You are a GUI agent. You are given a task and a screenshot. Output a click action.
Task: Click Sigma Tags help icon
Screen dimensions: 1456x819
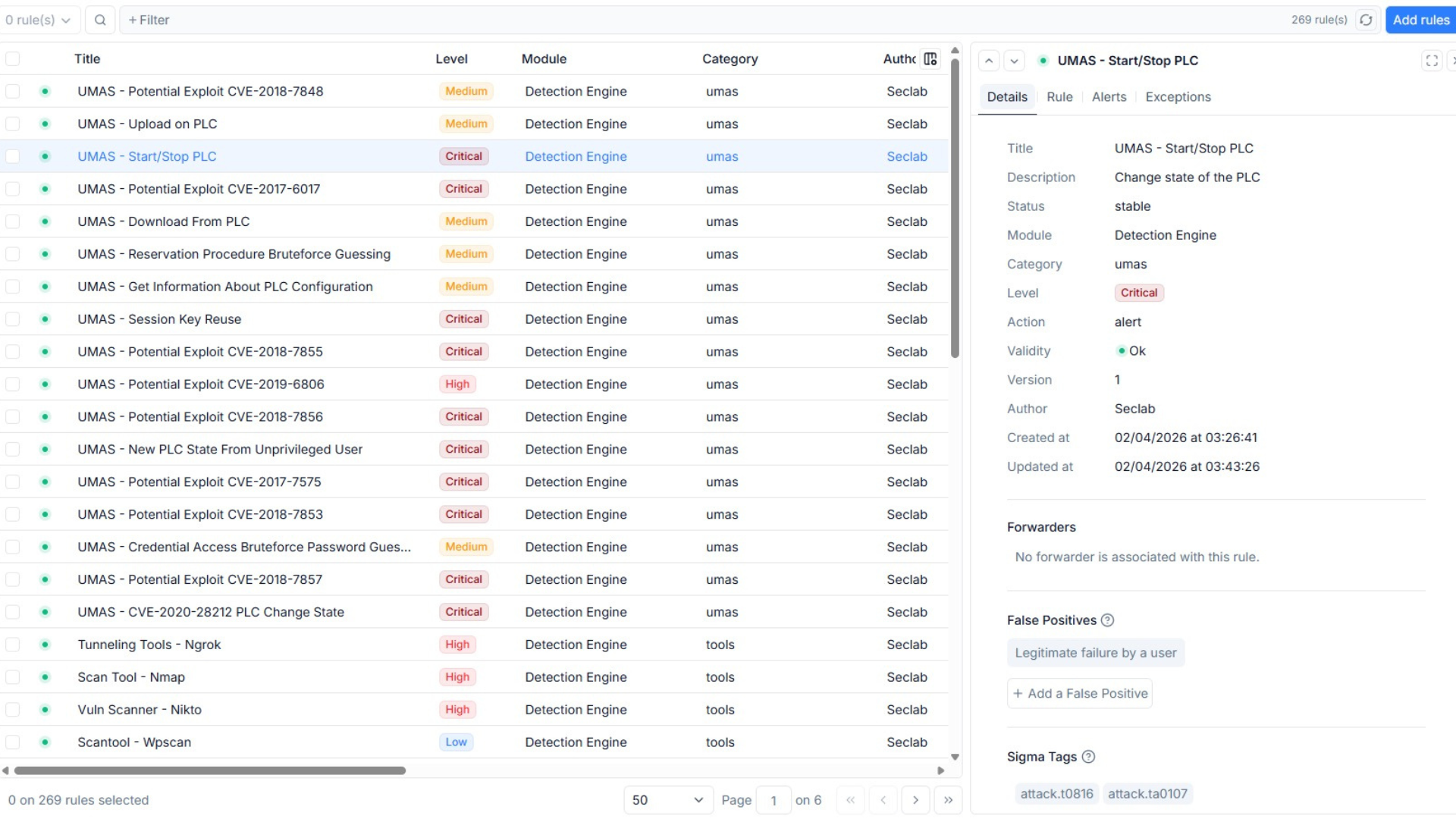point(1088,757)
